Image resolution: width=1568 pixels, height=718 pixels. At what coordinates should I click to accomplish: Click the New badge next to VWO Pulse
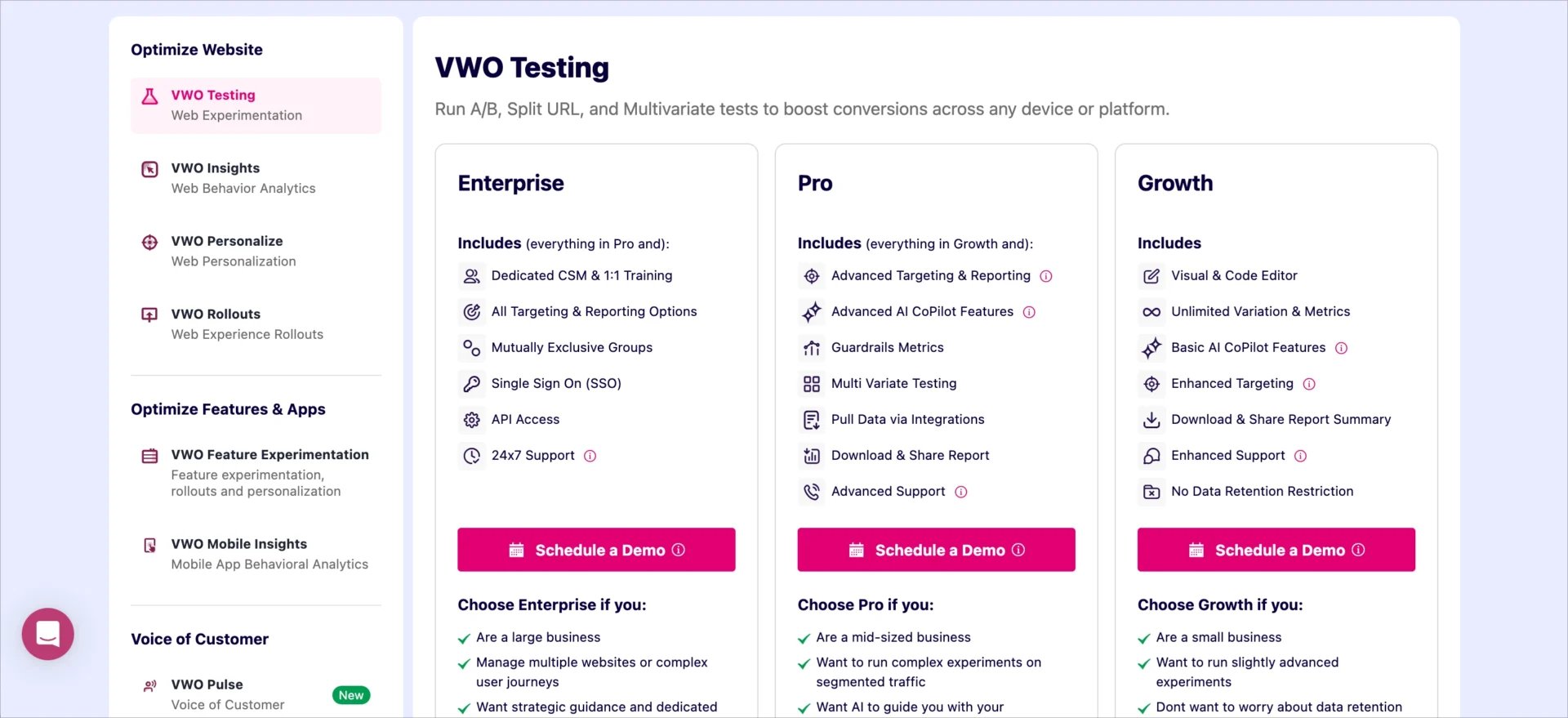point(350,695)
